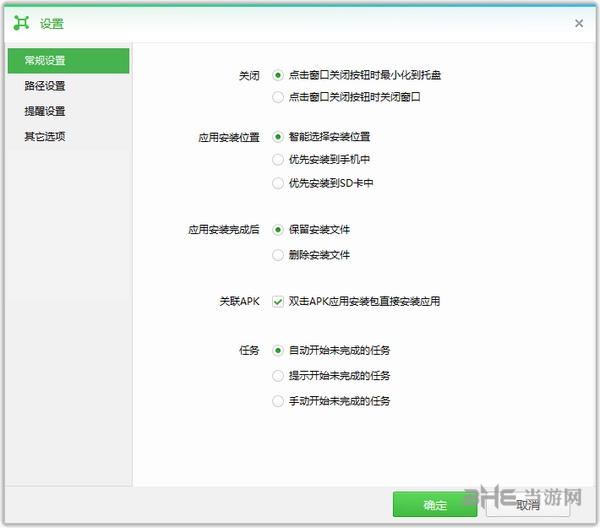Select 自动开始未完成的任务 option
The image size is (600, 528).
click(278, 350)
